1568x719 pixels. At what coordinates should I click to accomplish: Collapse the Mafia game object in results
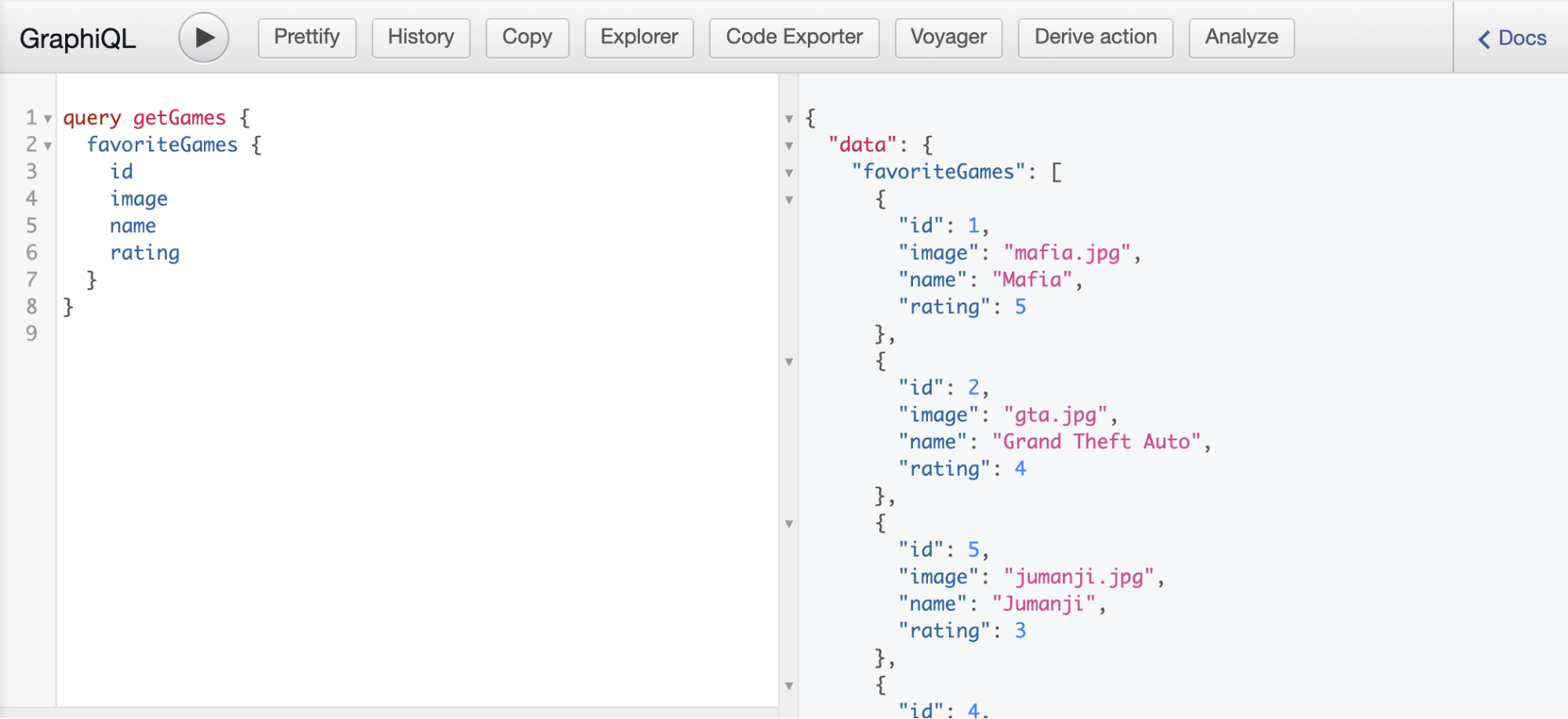788,199
